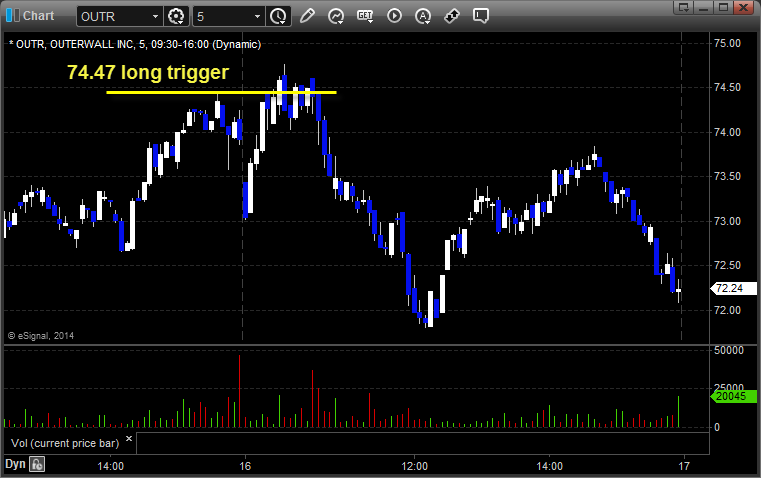Click the OUTR, OUTERWALL INC chart title
The image size is (761, 478).
click(135, 44)
